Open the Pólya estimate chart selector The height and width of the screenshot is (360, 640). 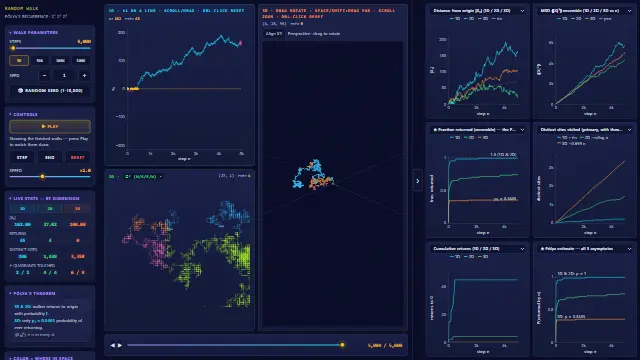click(x=585, y=249)
